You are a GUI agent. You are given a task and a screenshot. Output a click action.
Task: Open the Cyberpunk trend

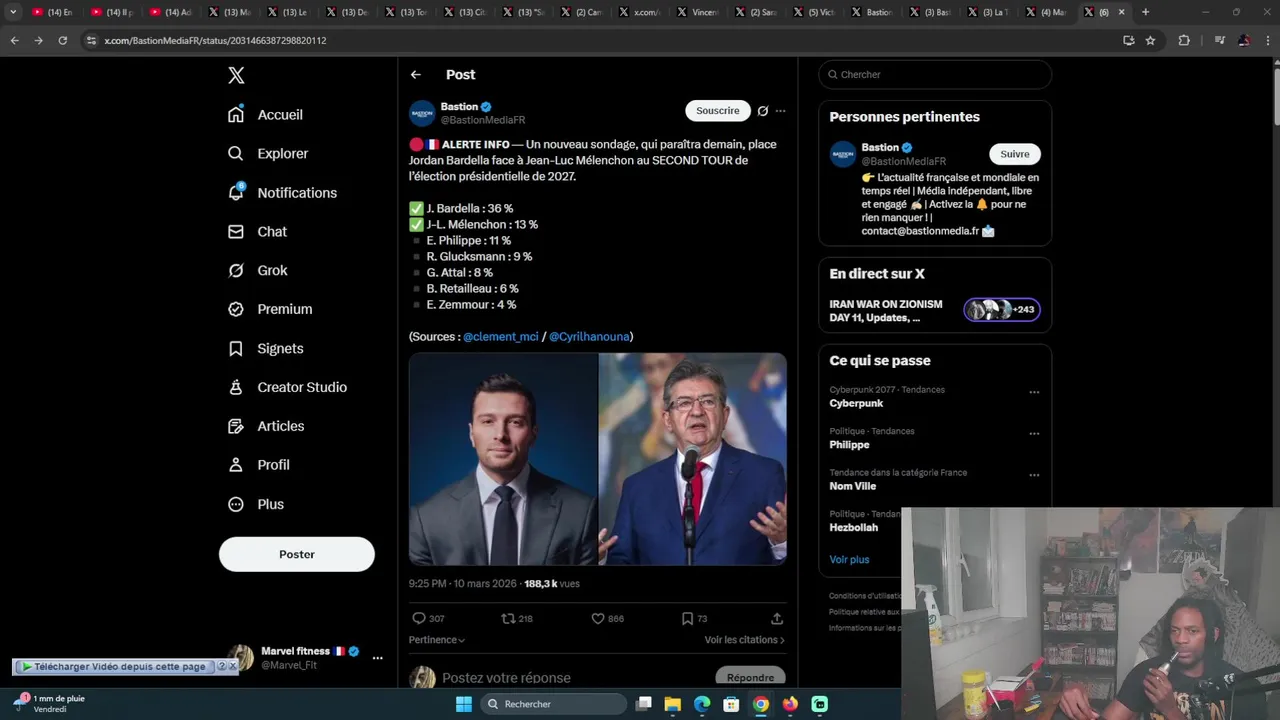(x=856, y=404)
